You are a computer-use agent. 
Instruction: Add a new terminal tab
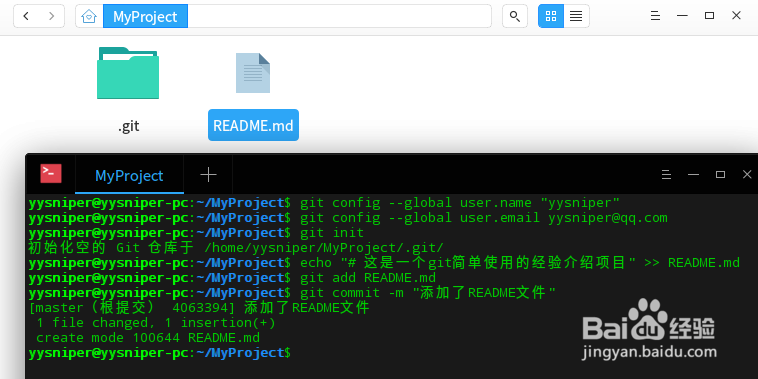[x=208, y=175]
